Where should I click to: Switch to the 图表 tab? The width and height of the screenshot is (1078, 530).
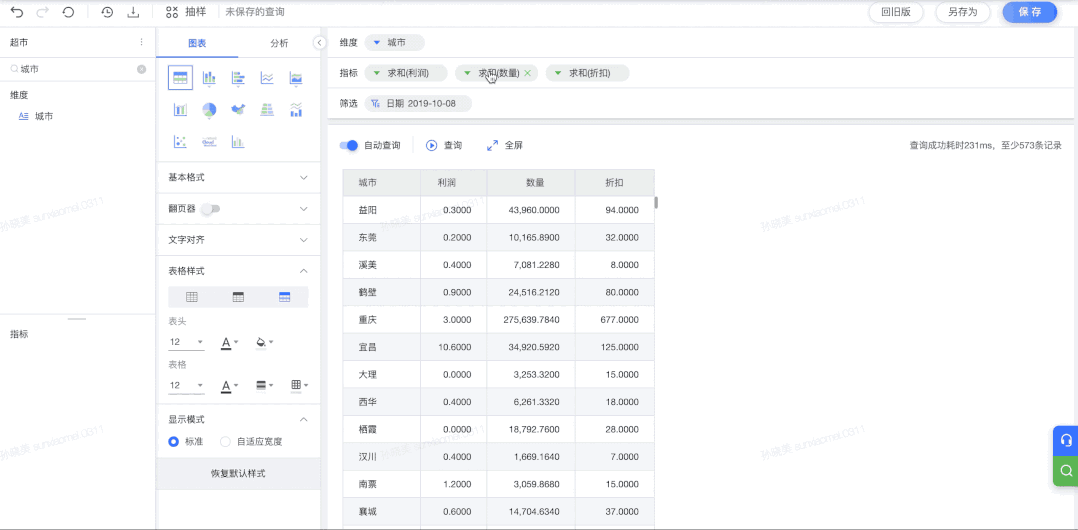tap(197, 43)
